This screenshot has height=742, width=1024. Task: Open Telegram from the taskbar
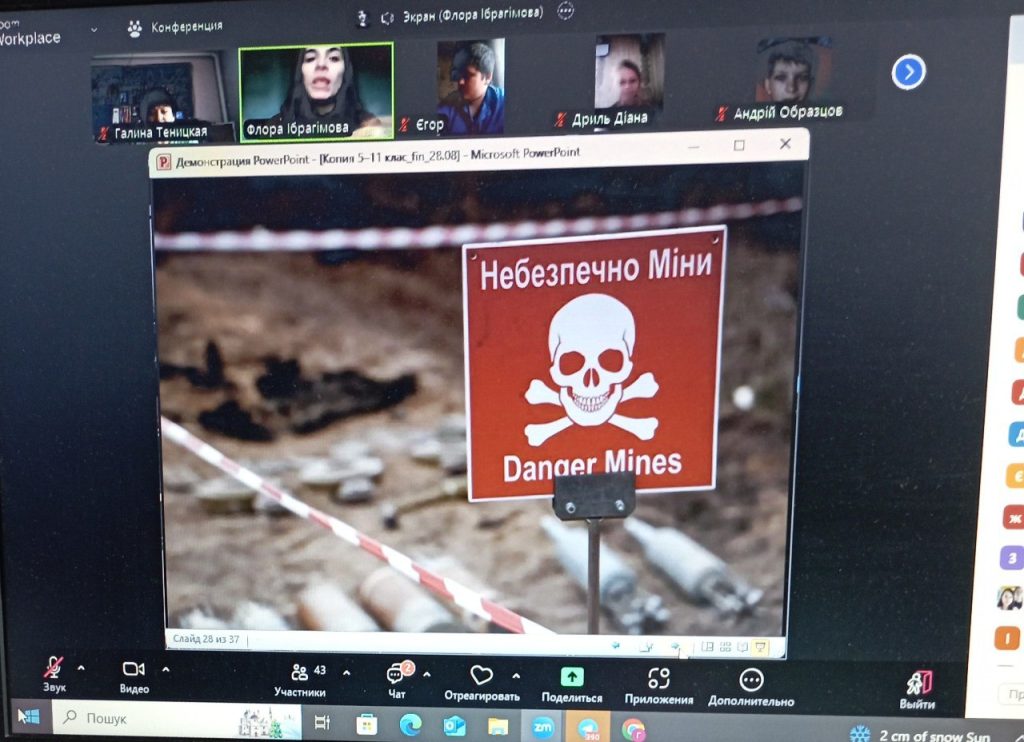click(588, 728)
